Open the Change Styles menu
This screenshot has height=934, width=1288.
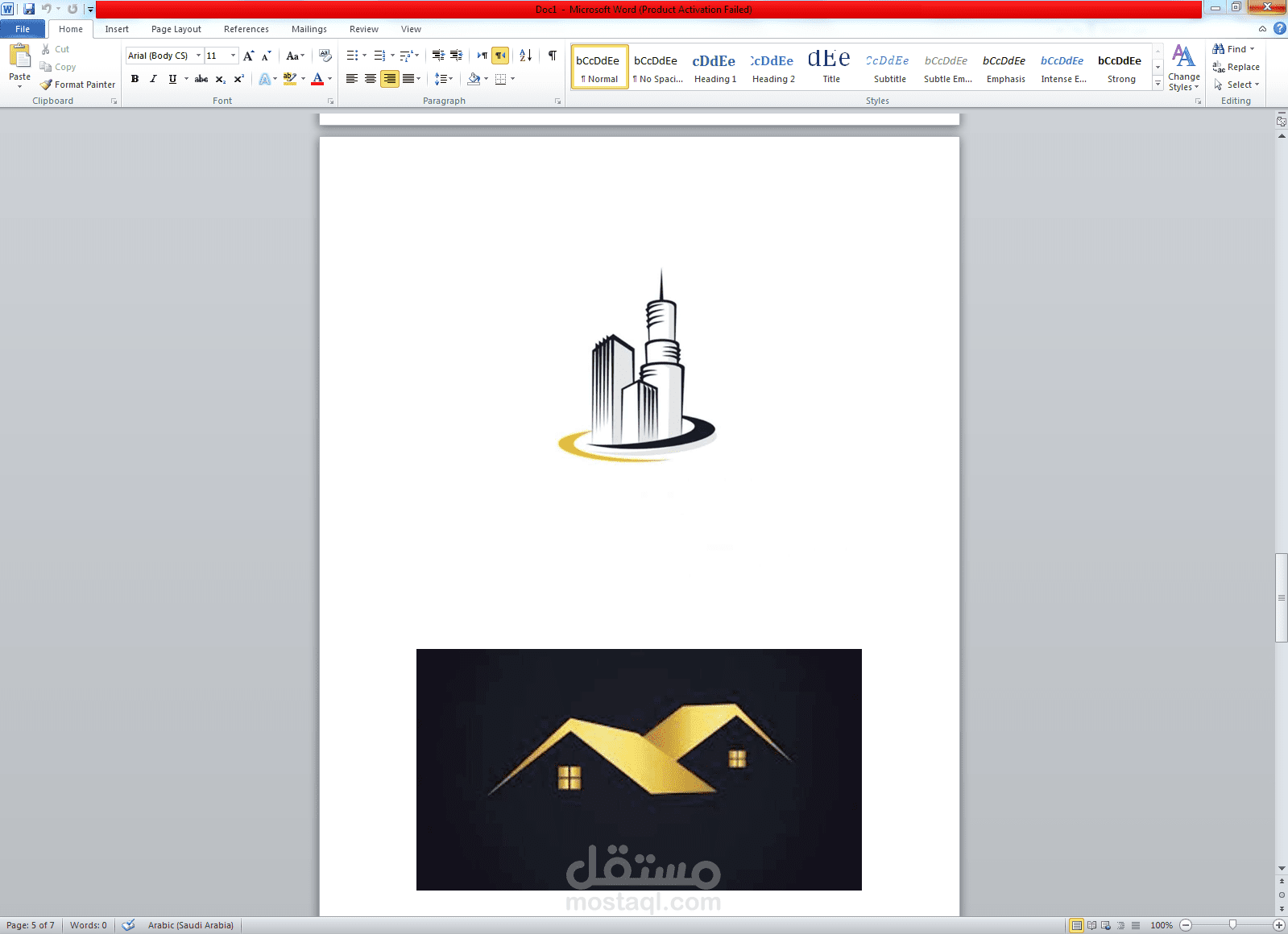click(x=1183, y=68)
